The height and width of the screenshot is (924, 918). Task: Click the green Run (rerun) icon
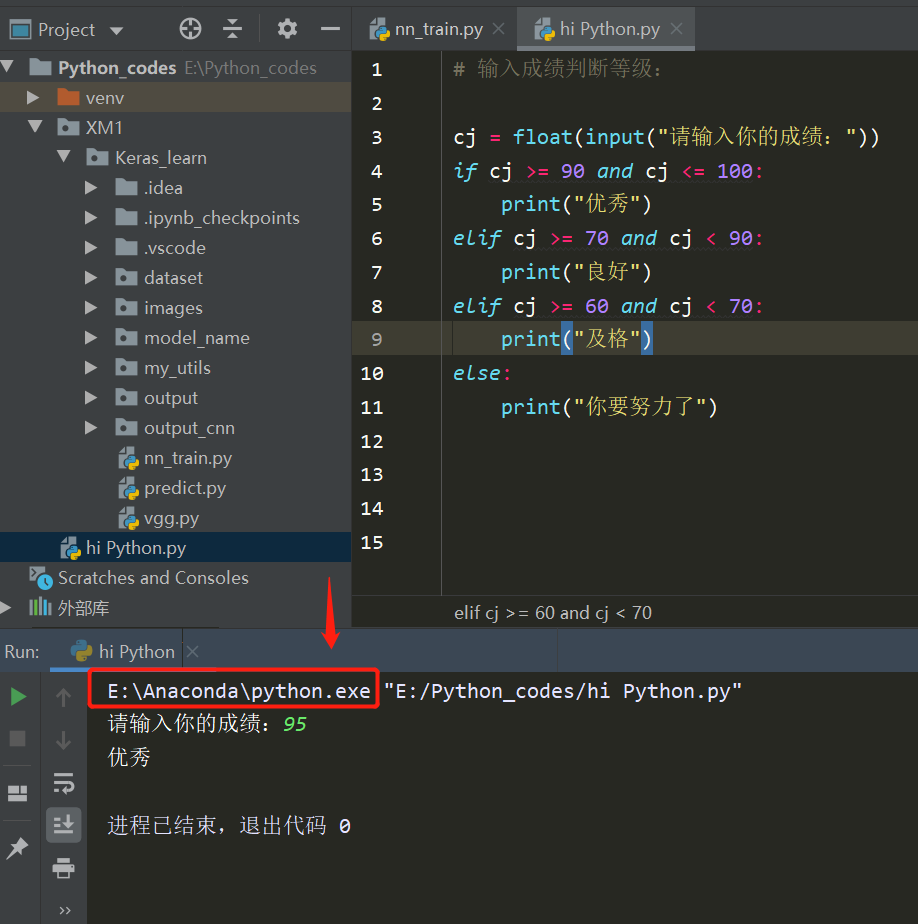(x=18, y=697)
